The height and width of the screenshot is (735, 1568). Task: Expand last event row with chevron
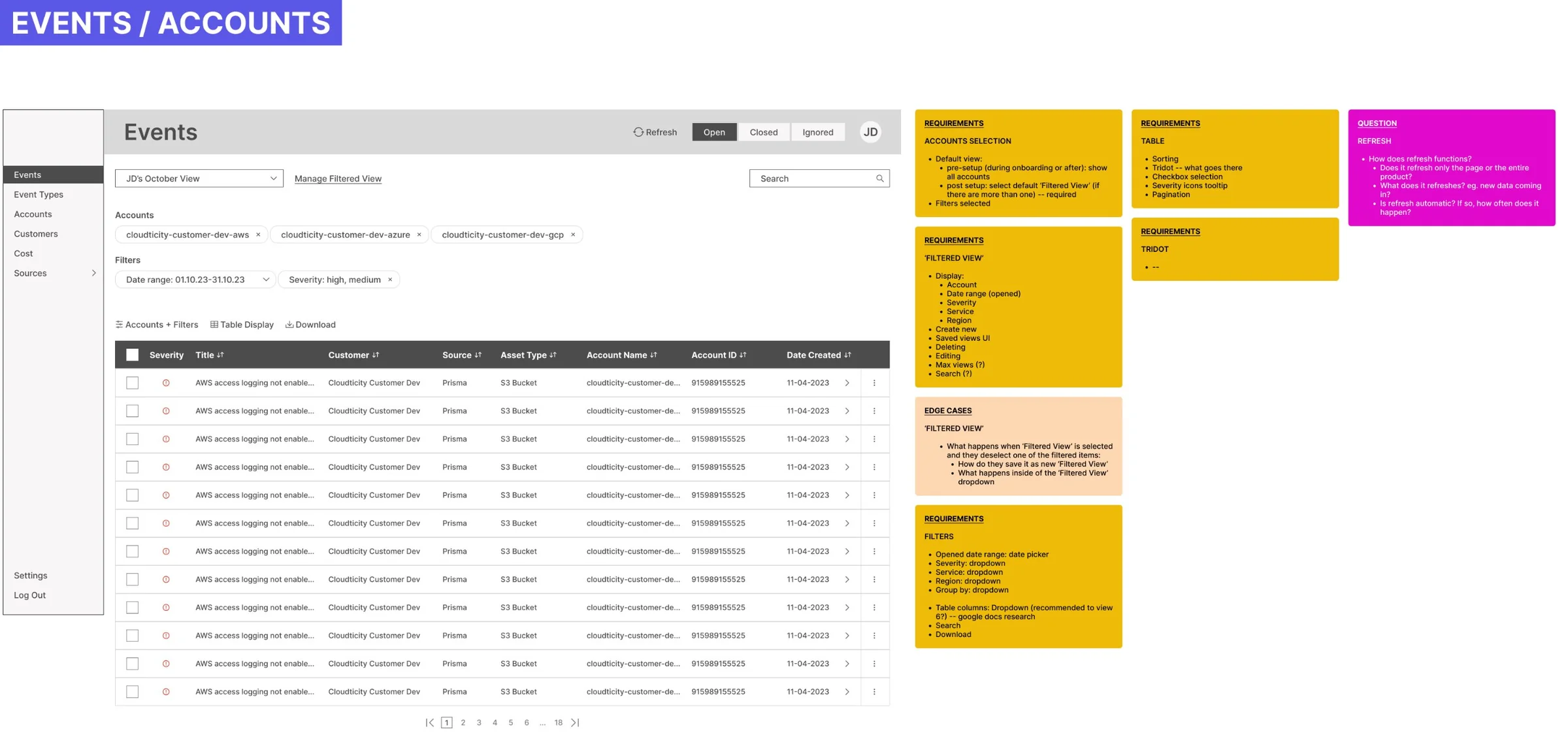(847, 692)
